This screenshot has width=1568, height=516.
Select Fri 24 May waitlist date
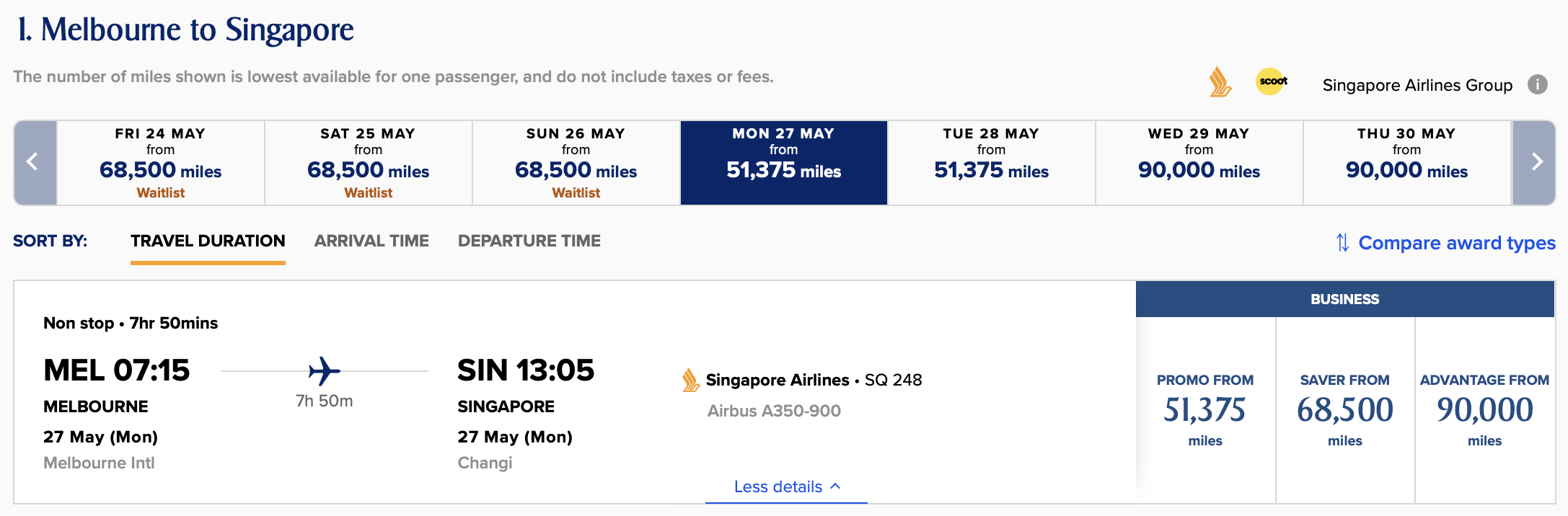point(161,163)
